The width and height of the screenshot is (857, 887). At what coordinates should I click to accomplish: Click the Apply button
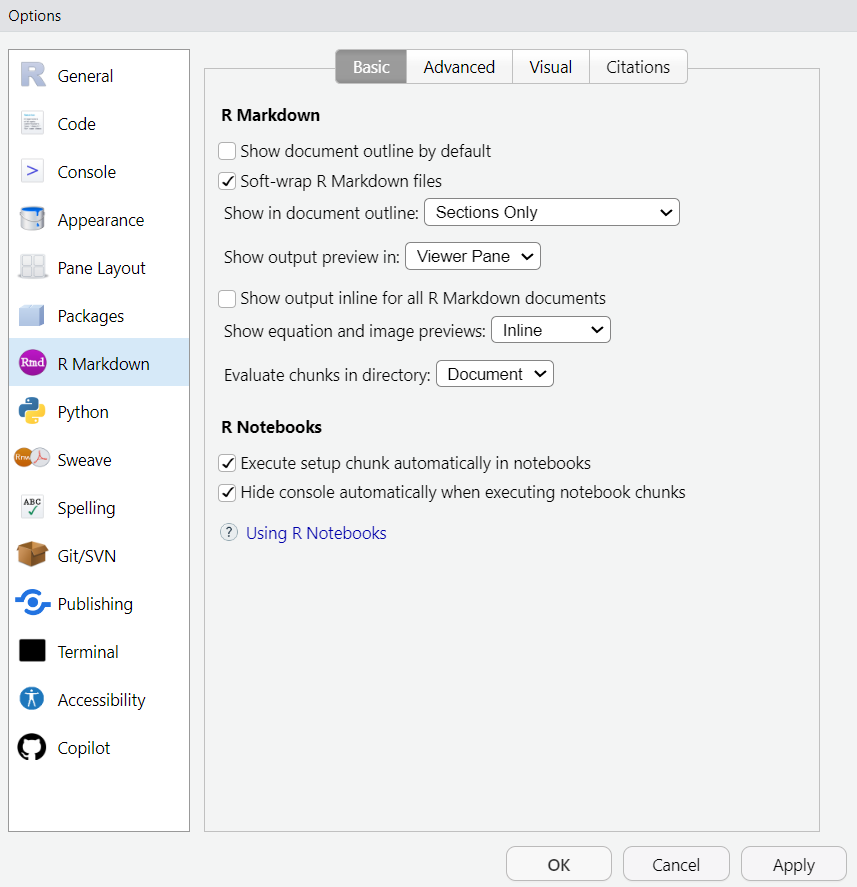coord(793,865)
